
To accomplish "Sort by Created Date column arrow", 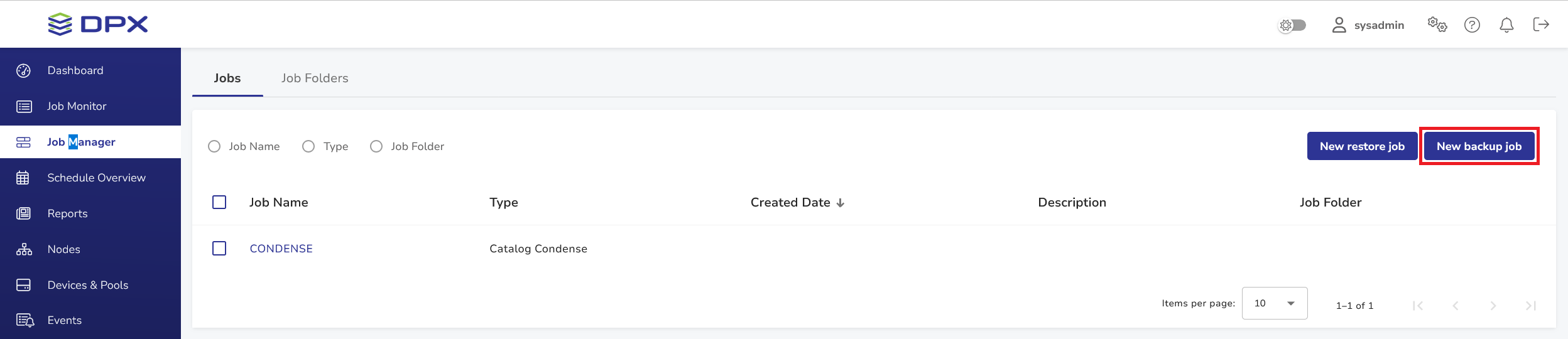I will click(x=841, y=203).
